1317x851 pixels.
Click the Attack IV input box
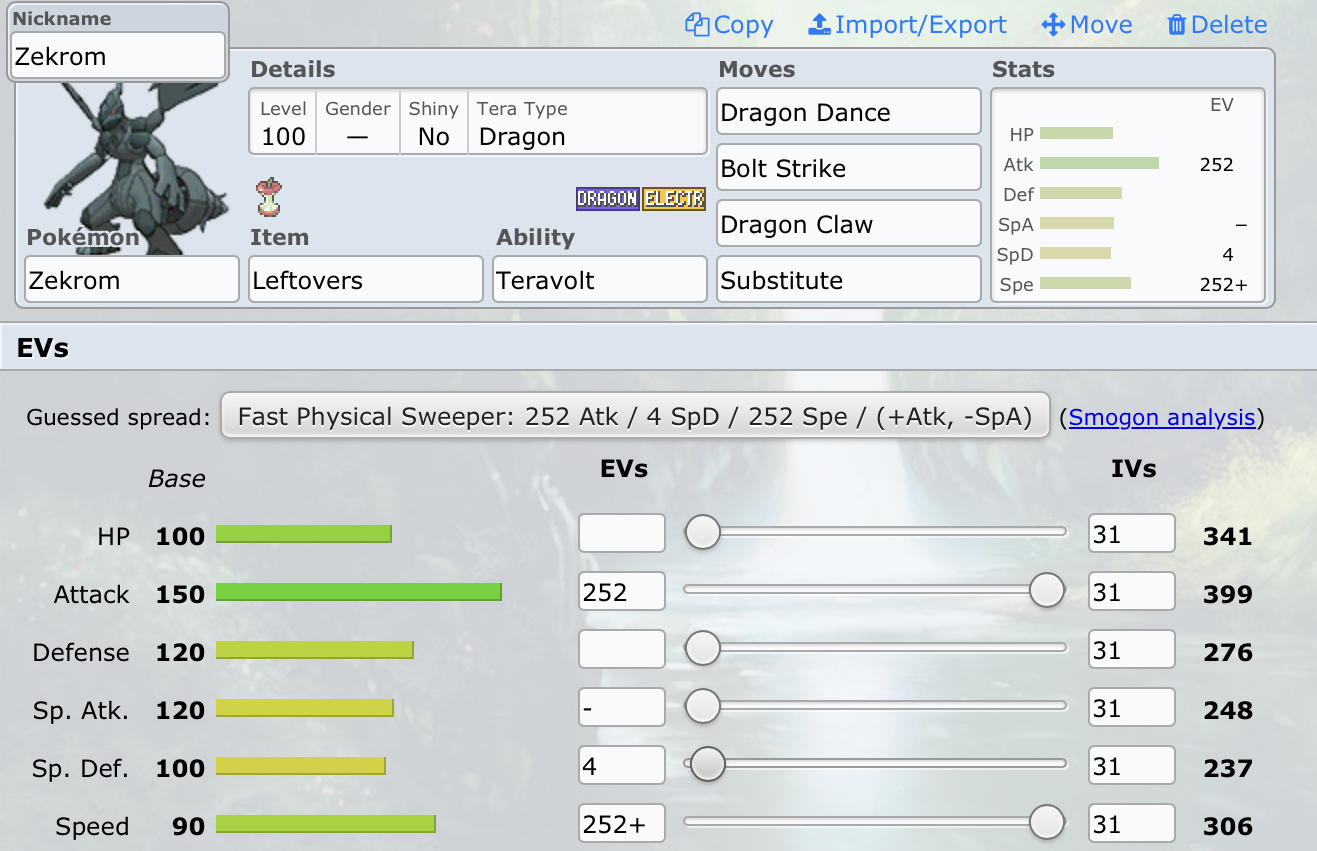tap(1132, 592)
